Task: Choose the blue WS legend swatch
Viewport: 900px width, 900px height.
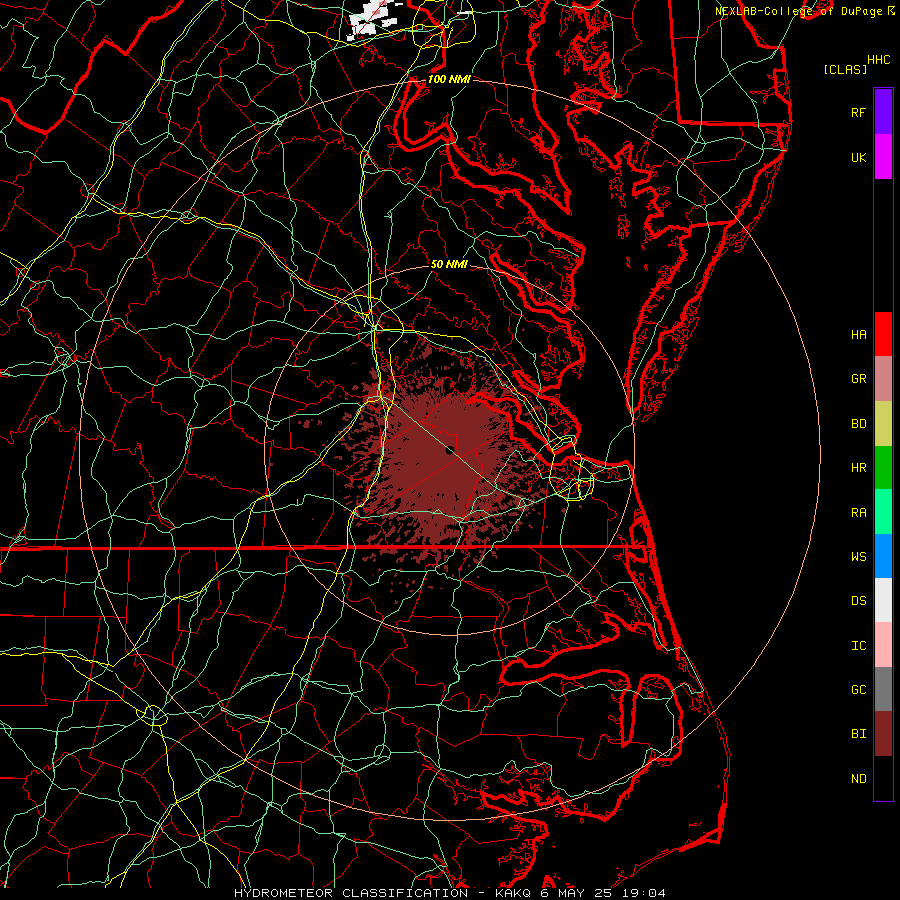Action: tap(883, 556)
